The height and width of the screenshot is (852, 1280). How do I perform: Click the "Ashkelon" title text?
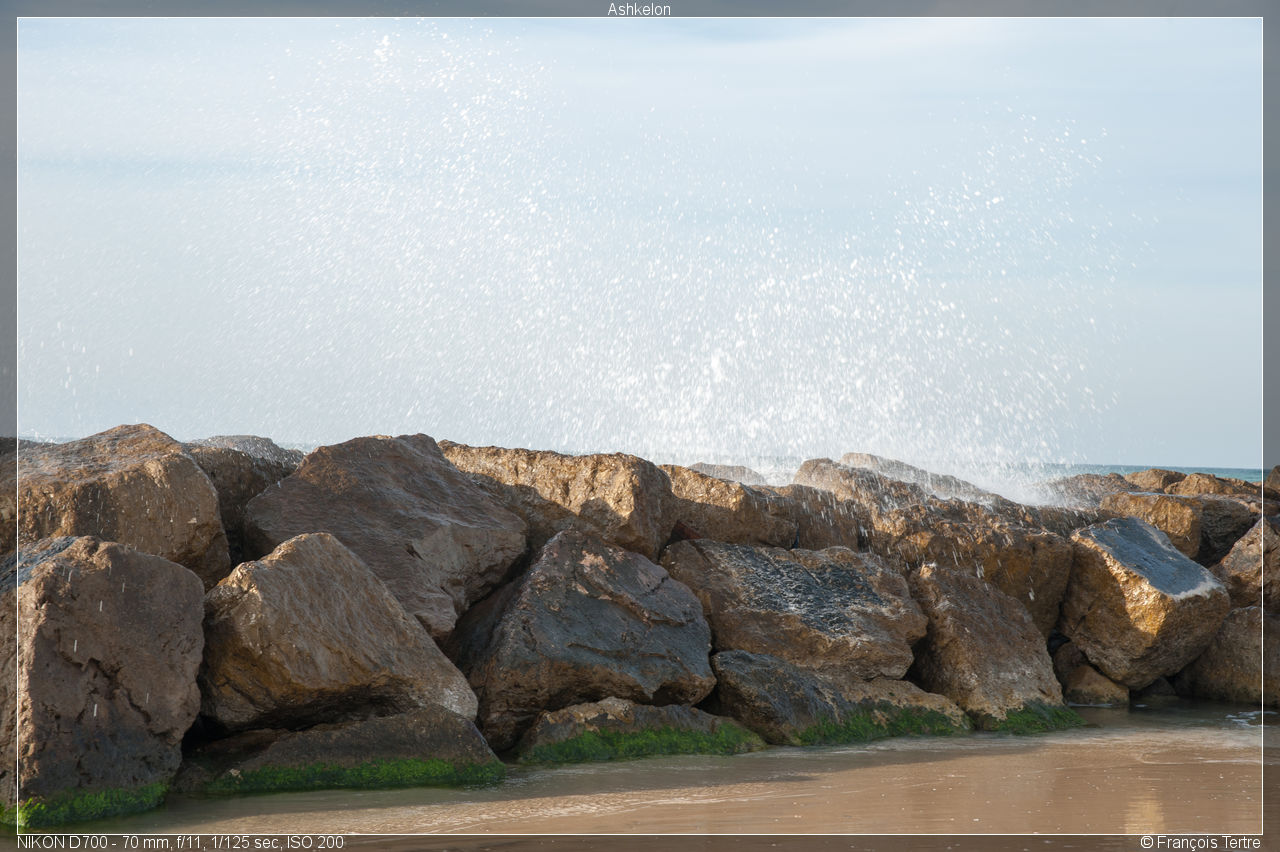click(639, 9)
